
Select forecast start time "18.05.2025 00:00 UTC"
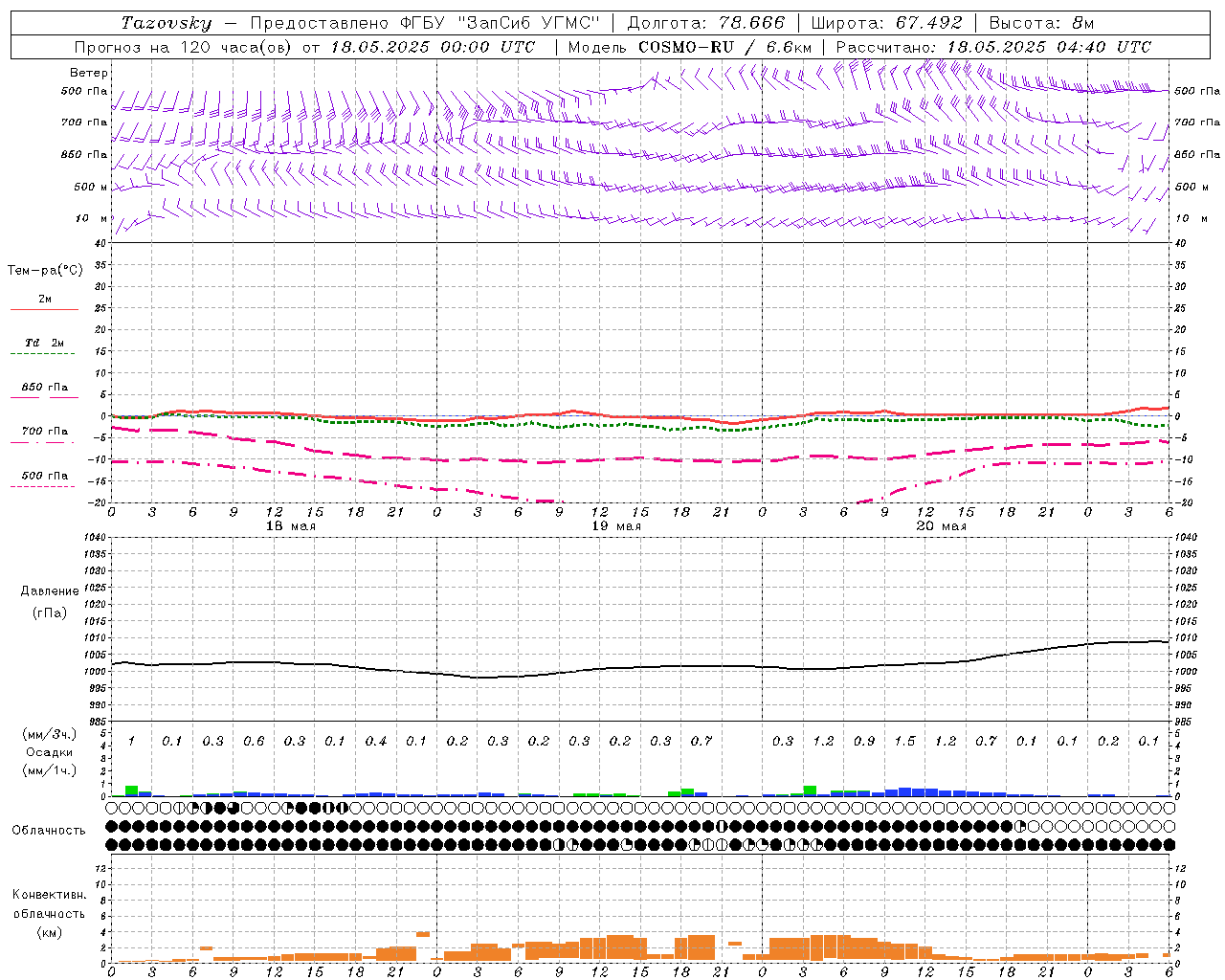(433, 47)
